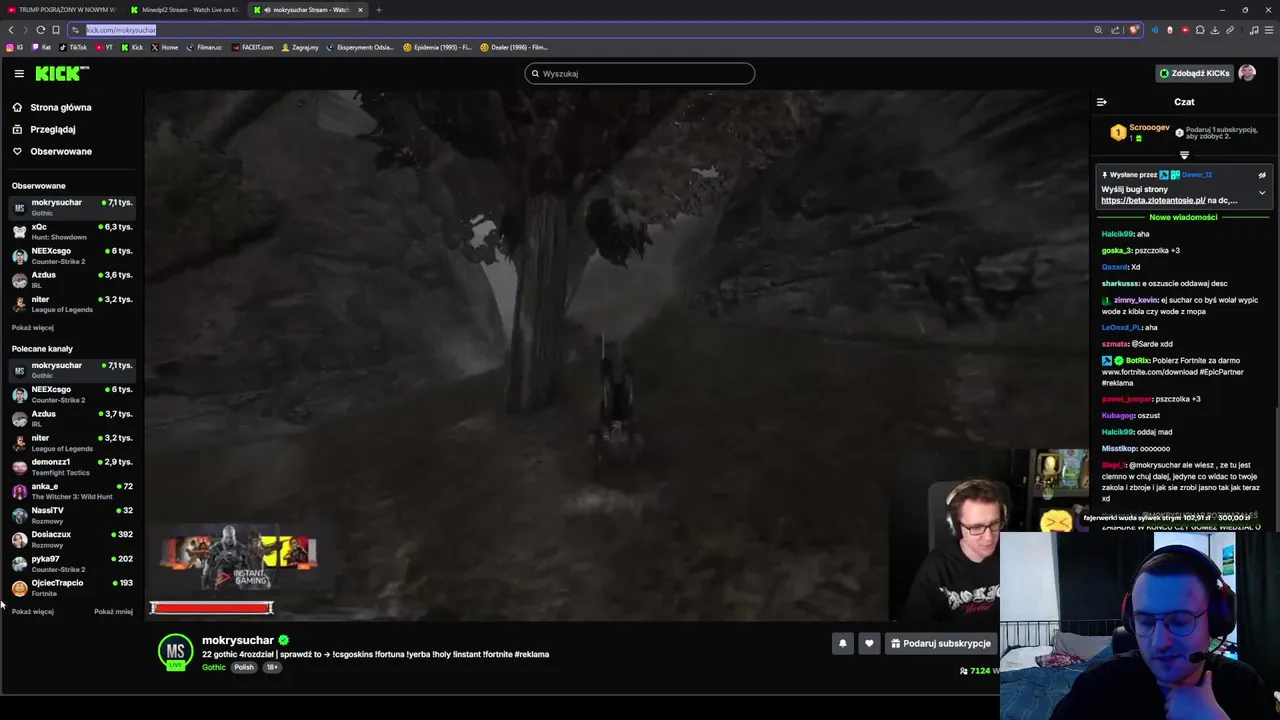Switch to Minedpl2 Stream tab

(x=187, y=10)
